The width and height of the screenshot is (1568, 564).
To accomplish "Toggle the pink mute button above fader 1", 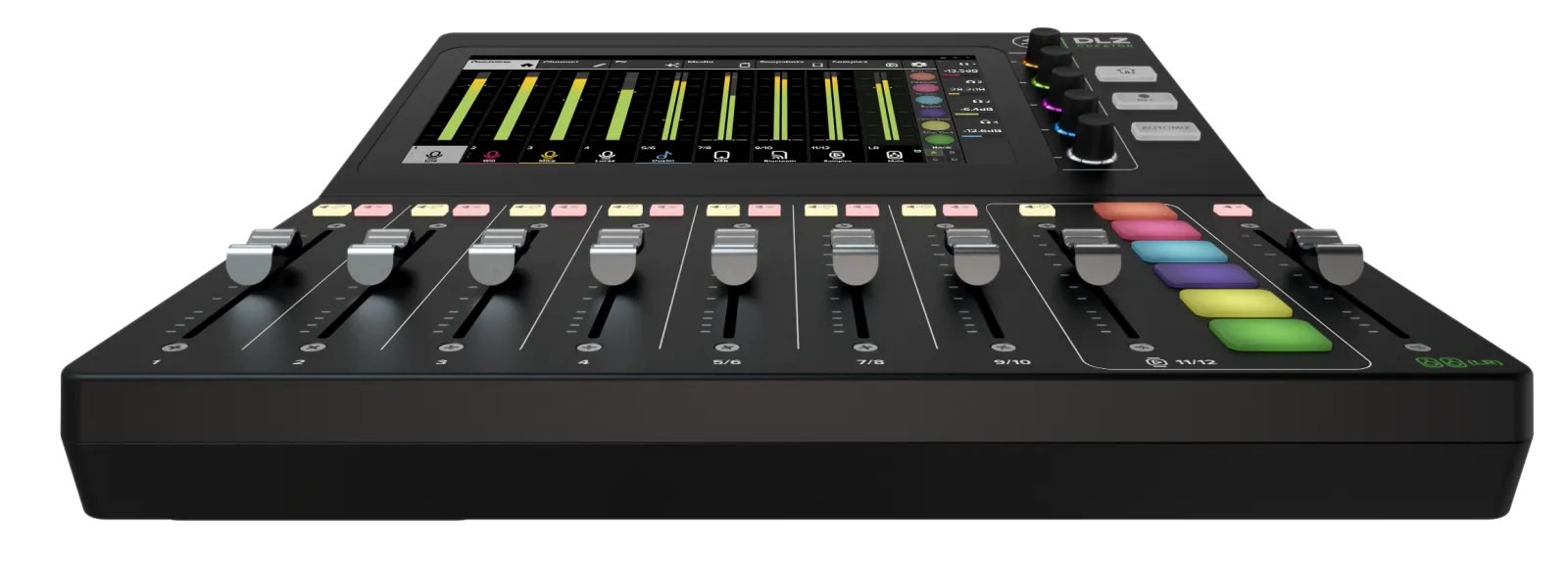I will click(372, 210).
